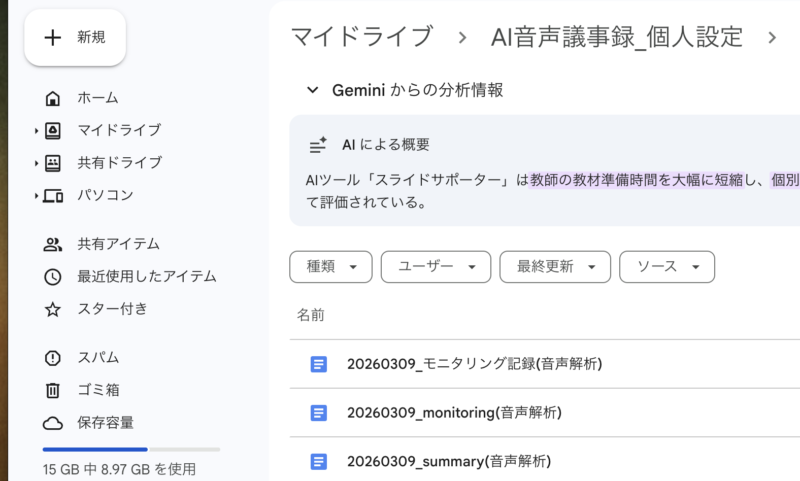Click the 20260309_summary document icon
Image resolution: width=800 pixels, height=481 pixels.
(x=319, y=461)
